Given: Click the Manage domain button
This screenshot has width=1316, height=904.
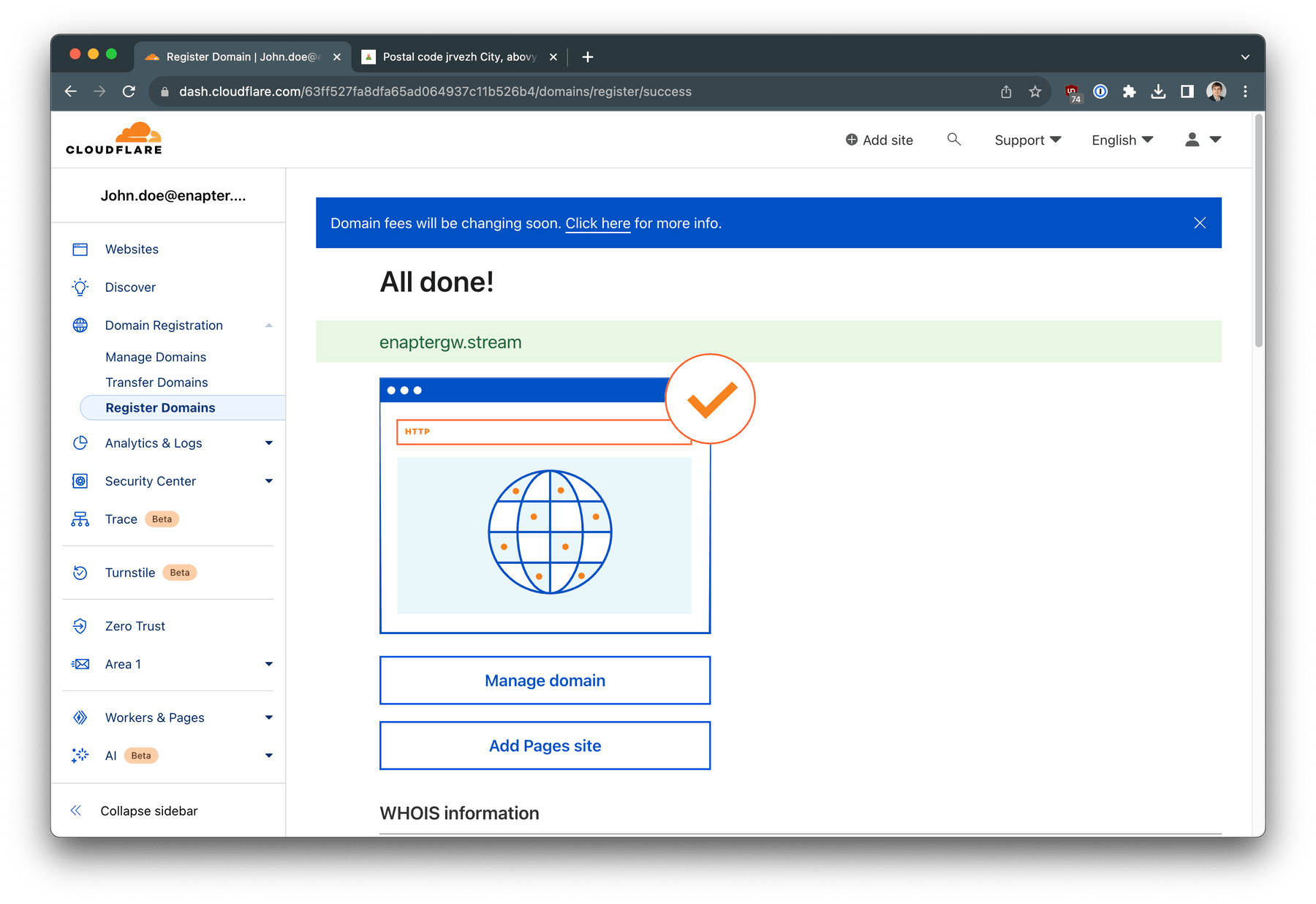Looking at the screenshot, I should 545,680.
